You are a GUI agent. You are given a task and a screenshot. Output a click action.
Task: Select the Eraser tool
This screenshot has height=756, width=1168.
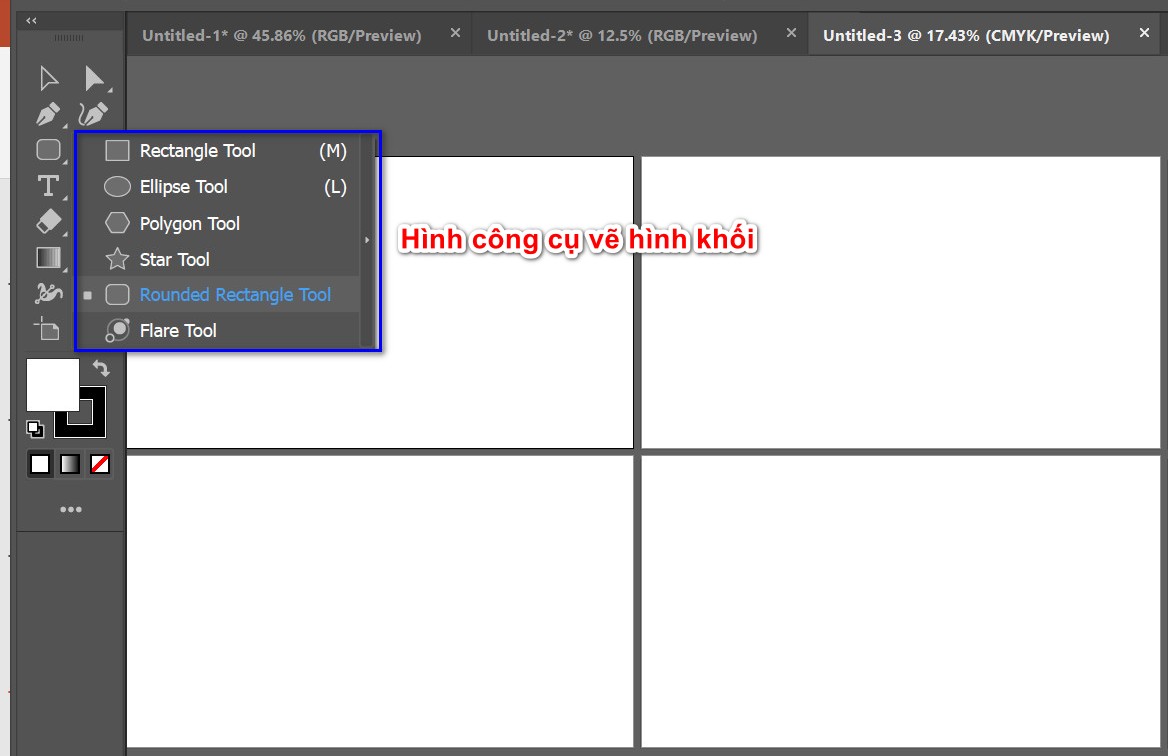pyautogui.click(x=48, y=221)
